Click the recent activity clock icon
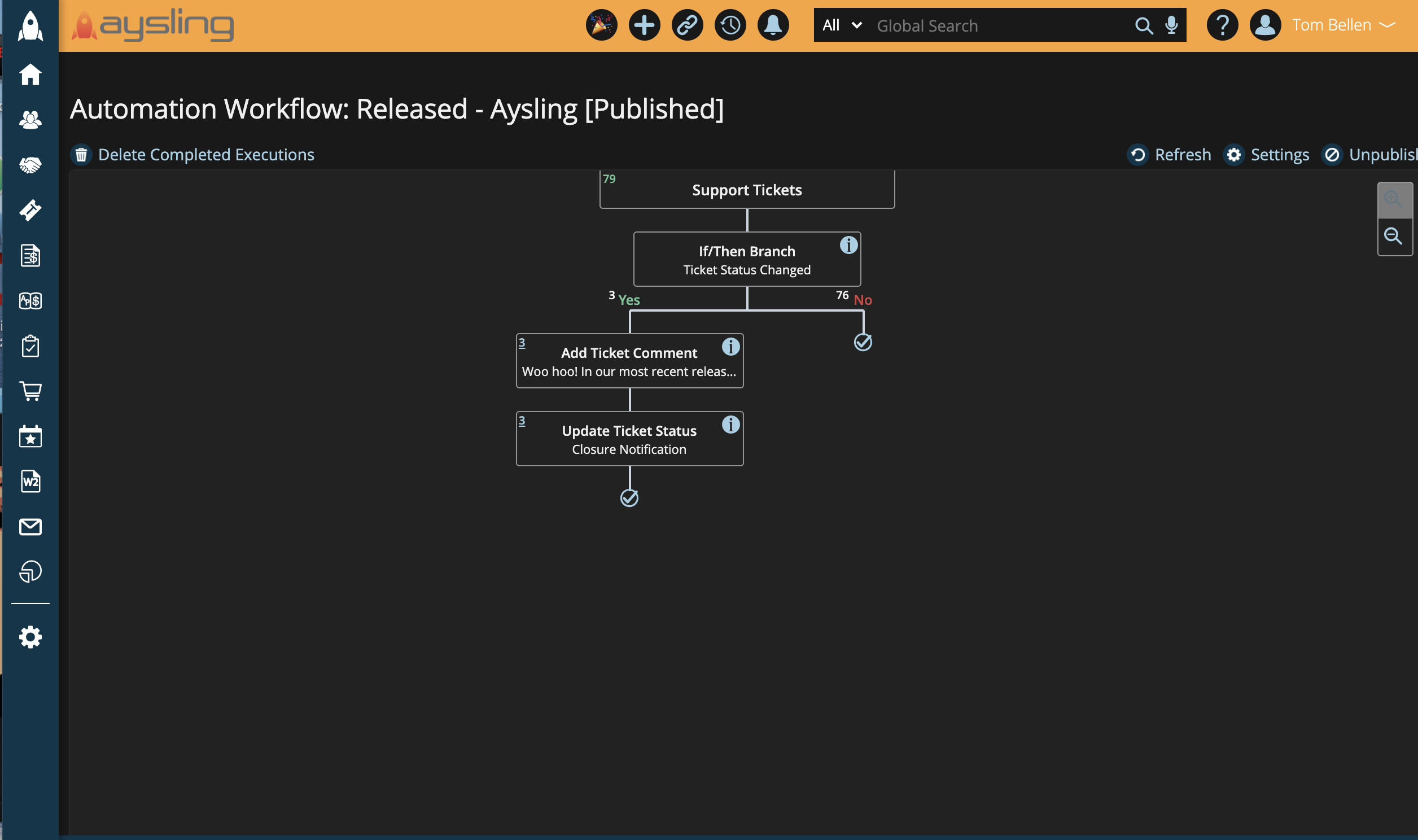 [731, 25]
